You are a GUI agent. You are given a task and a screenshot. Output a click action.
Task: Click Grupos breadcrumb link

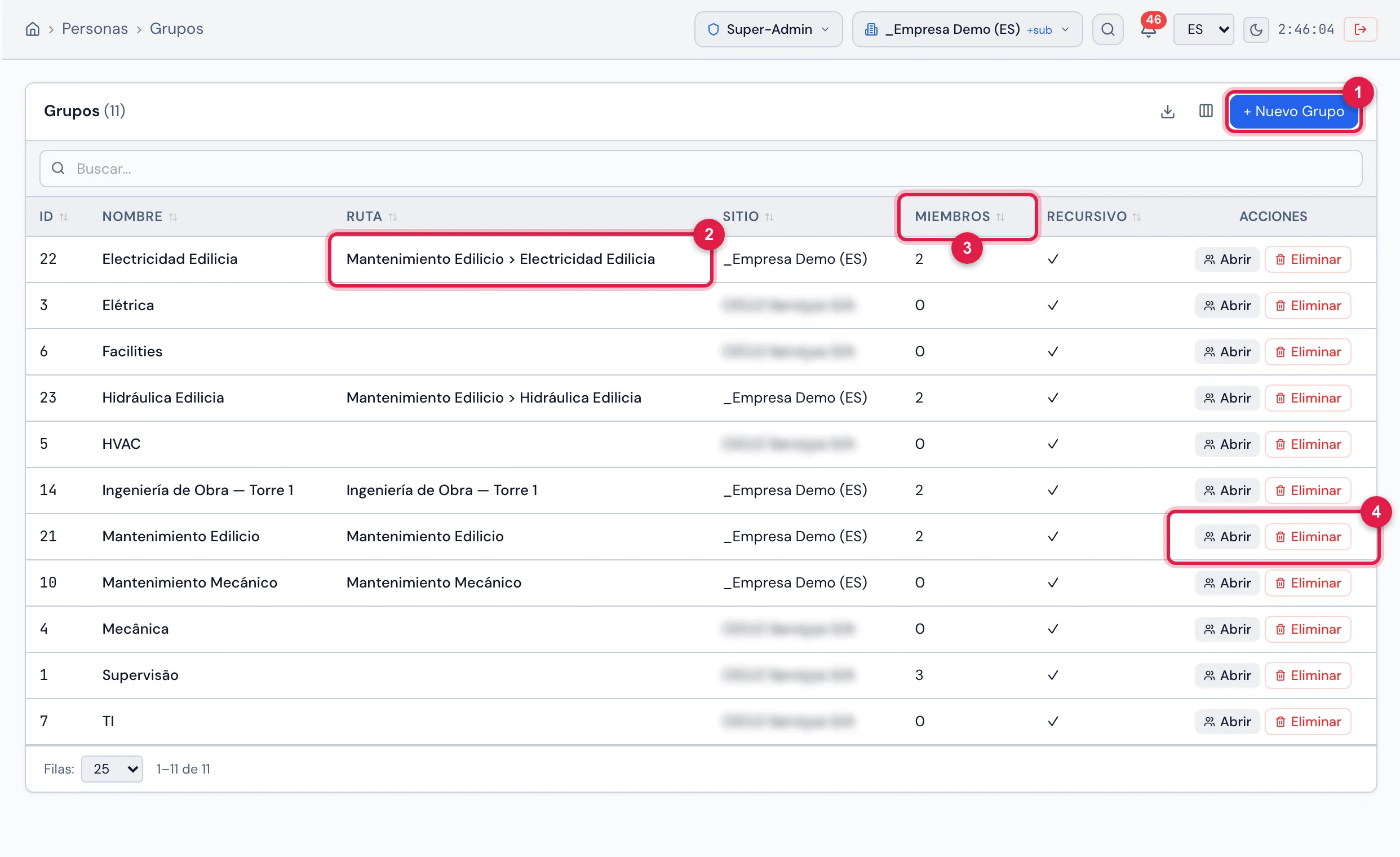(176, 29)
